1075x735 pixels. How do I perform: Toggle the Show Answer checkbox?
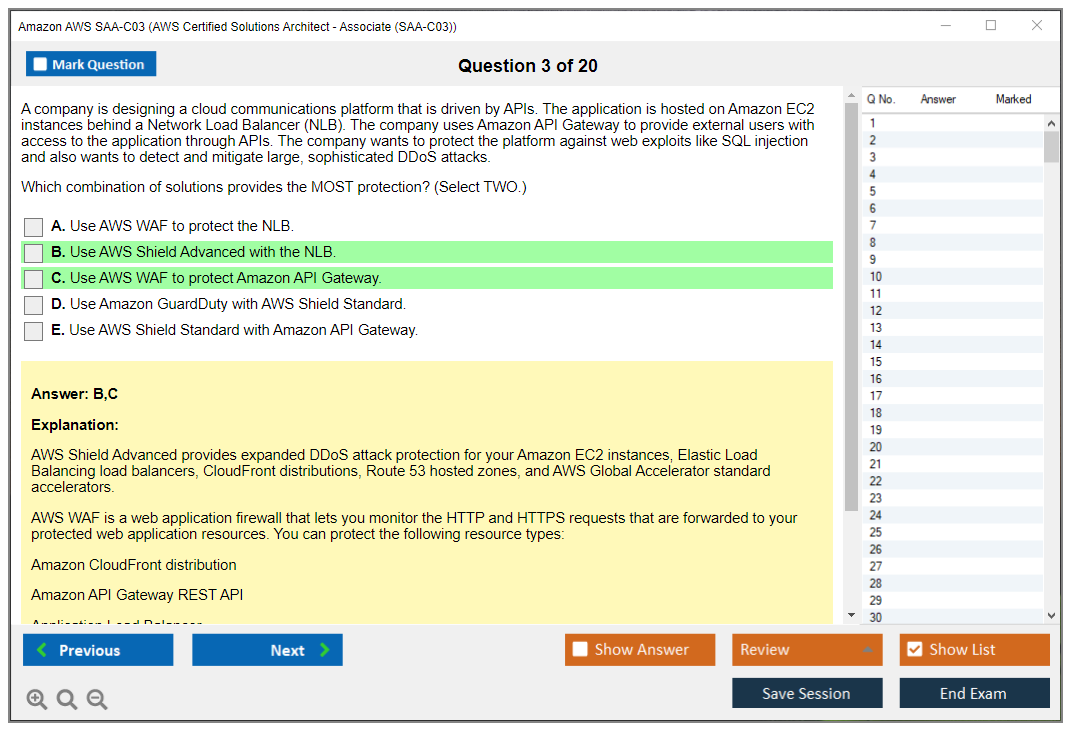point(580,650)
